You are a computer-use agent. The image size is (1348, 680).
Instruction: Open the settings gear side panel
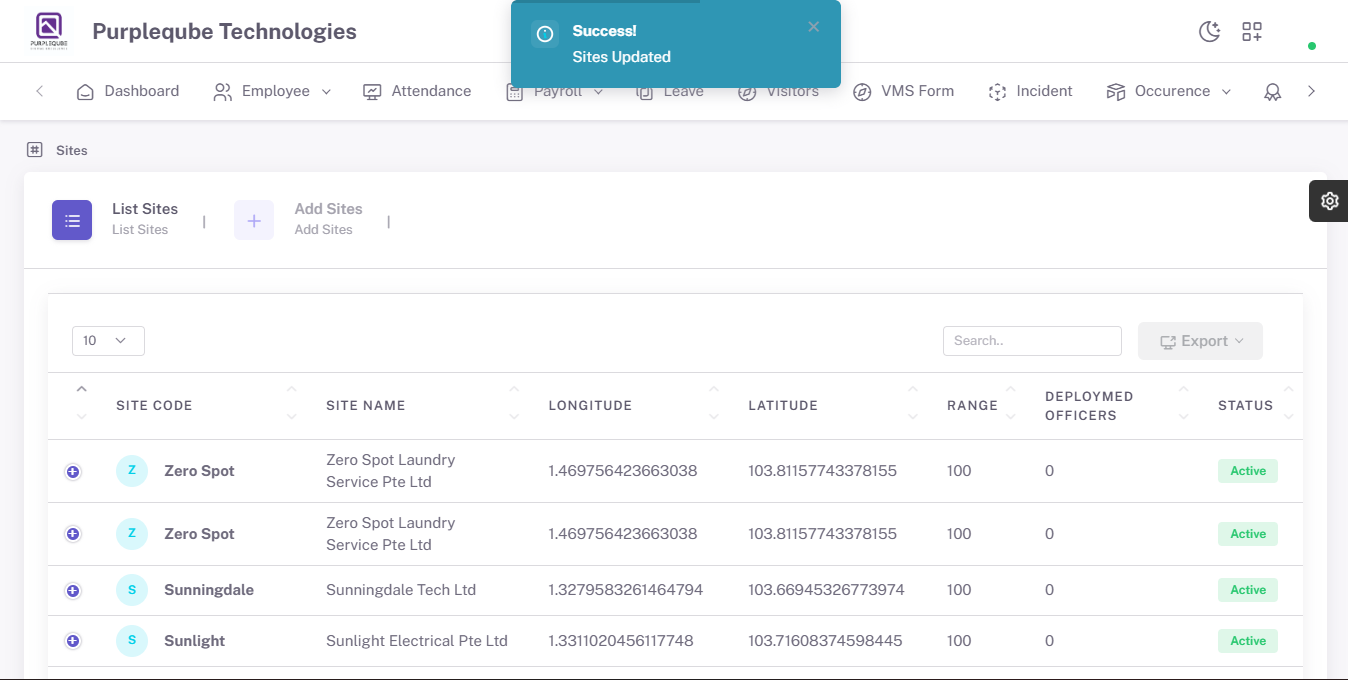coord(1329,201)
